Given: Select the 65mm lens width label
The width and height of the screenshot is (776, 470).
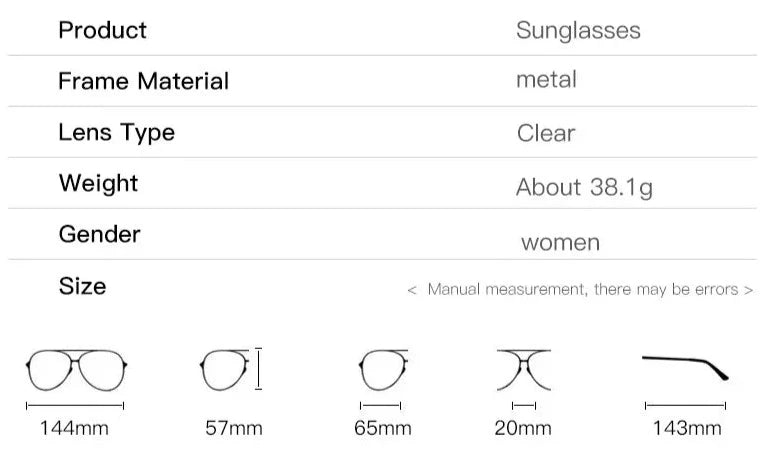Looking at the screenshot, I should (382, 429).
